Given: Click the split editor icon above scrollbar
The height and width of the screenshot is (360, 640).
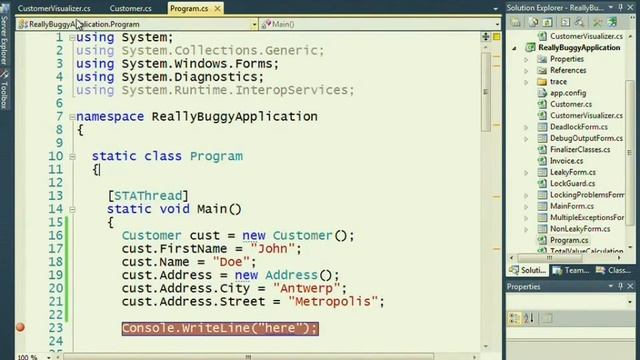Looking at the screenshot, I should click(486, 37).
